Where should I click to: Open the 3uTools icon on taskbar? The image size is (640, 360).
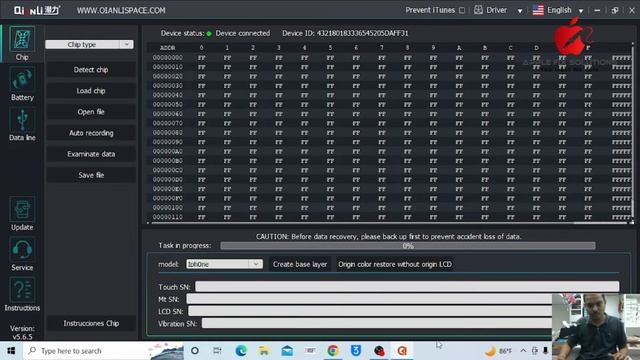pos(356,351)
